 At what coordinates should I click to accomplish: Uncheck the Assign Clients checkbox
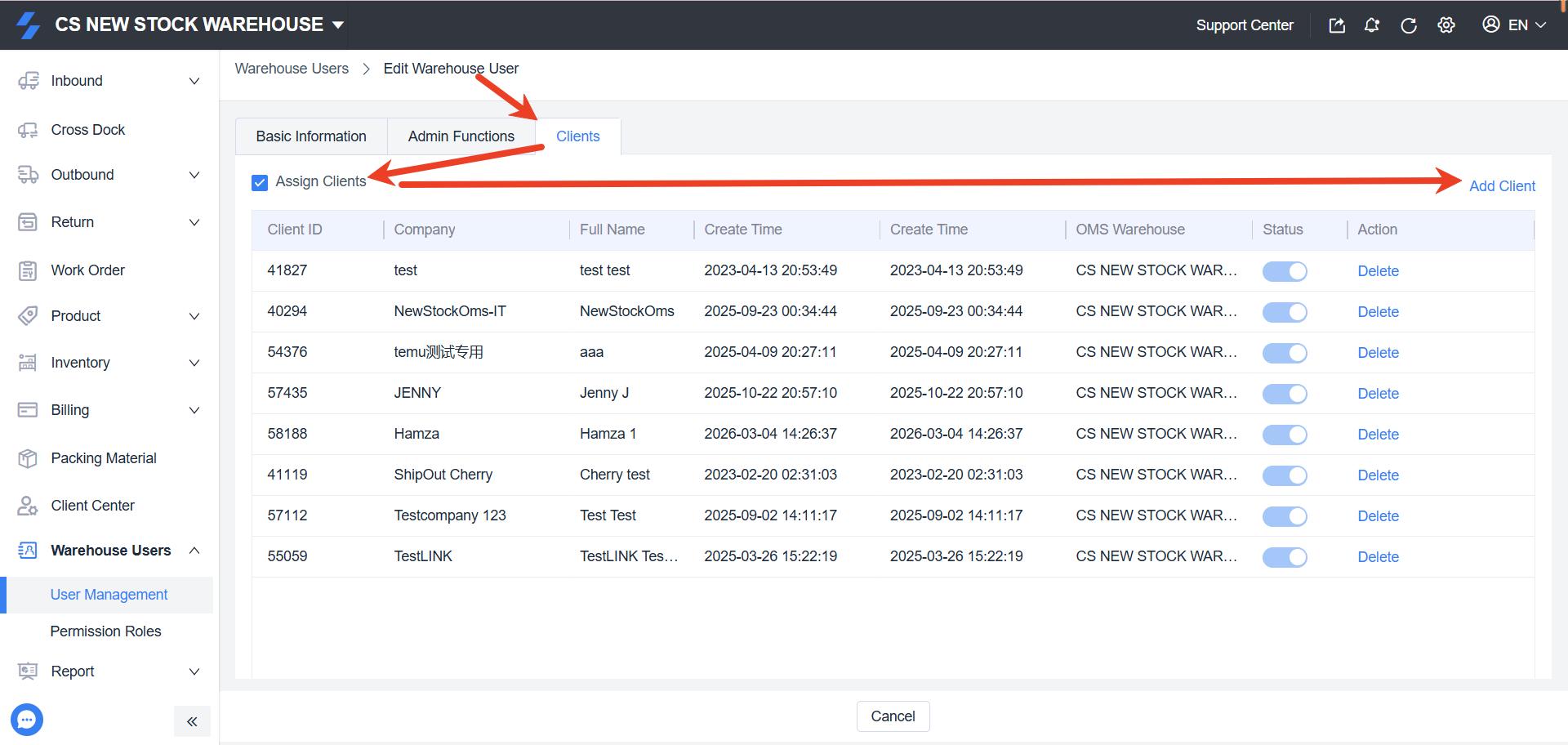point(260,182)
